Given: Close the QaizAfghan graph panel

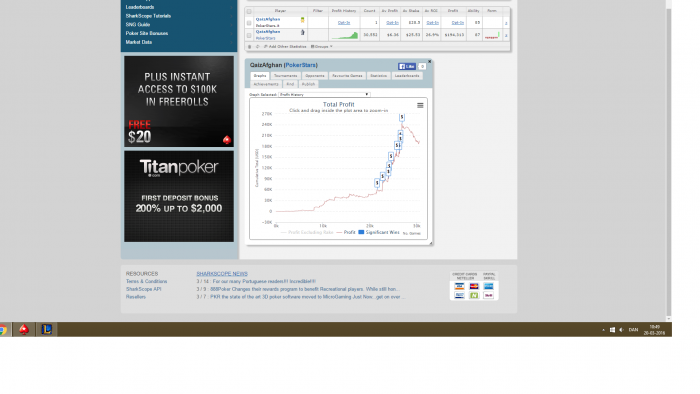Looking at the screenshot, I should pyautogui.click(x=429, y=62).
